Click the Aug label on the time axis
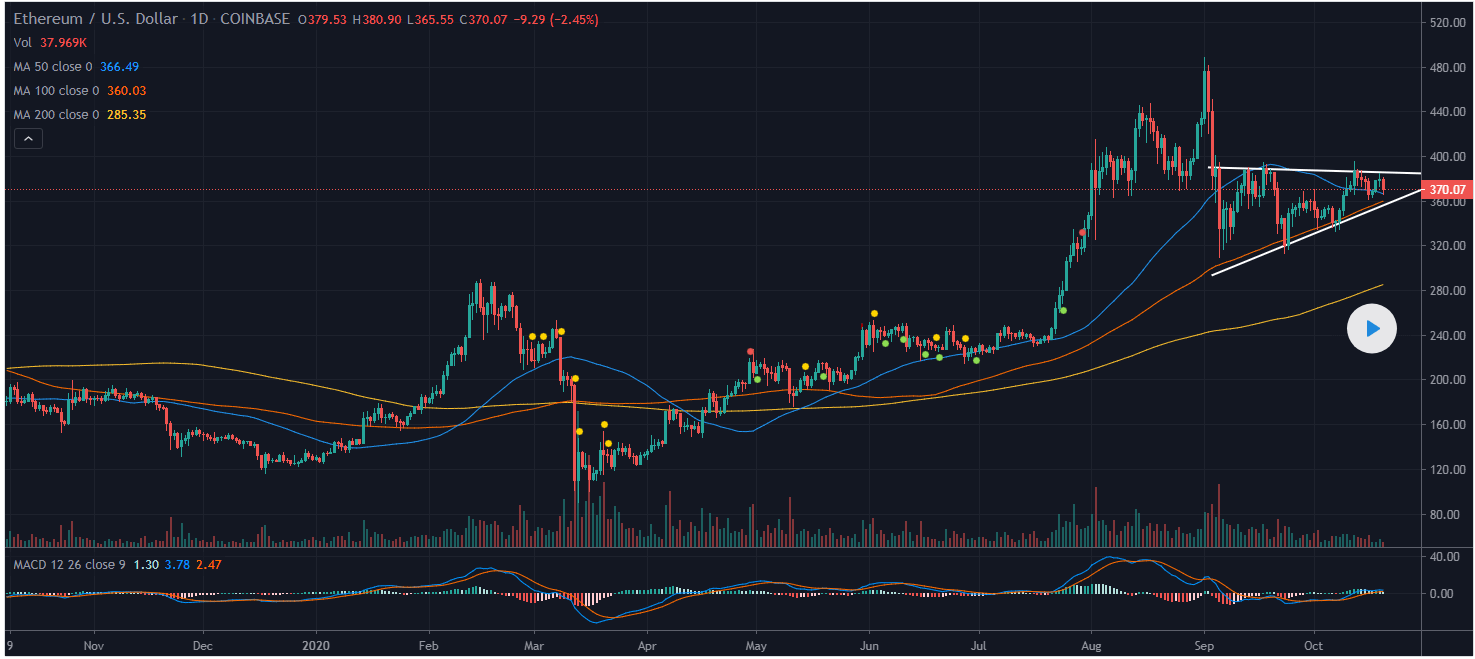The height and width of the screenshot is (659, 1475). (1091, 646)
